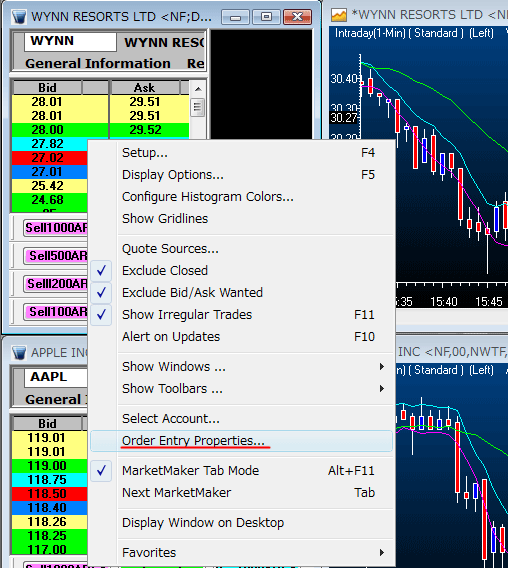Choose Display Options... menu entry
This screenshot has width=508, height=568.
coord(241,175)
